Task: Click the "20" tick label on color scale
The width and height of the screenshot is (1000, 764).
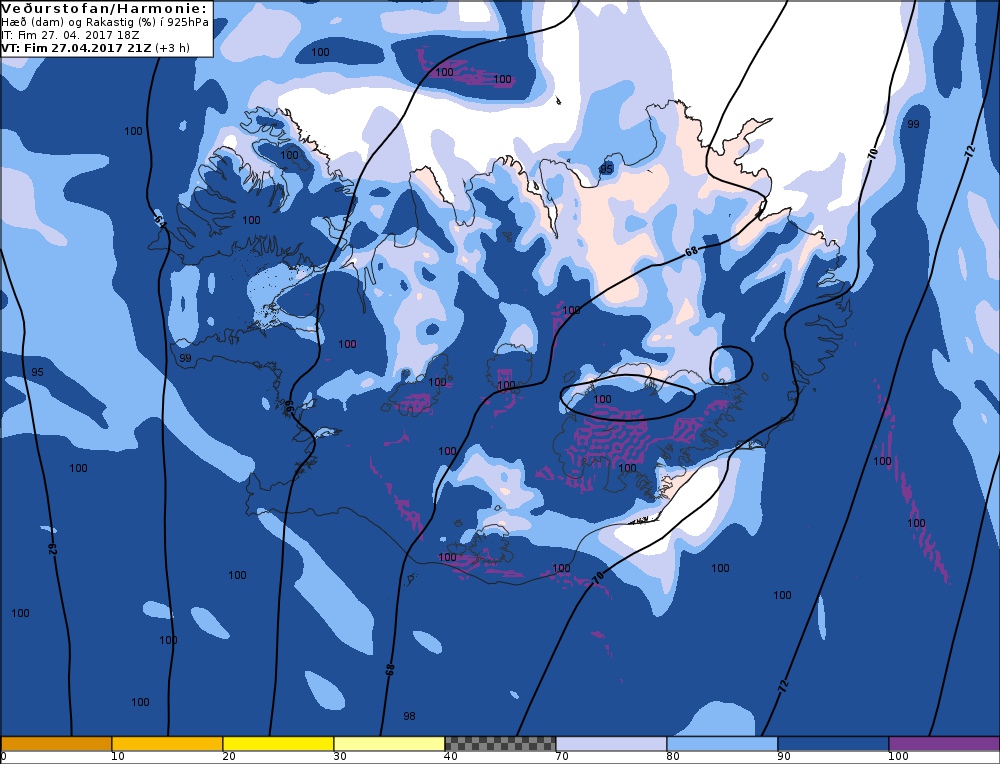Action: pyautogui.click(x=229, y=756)
